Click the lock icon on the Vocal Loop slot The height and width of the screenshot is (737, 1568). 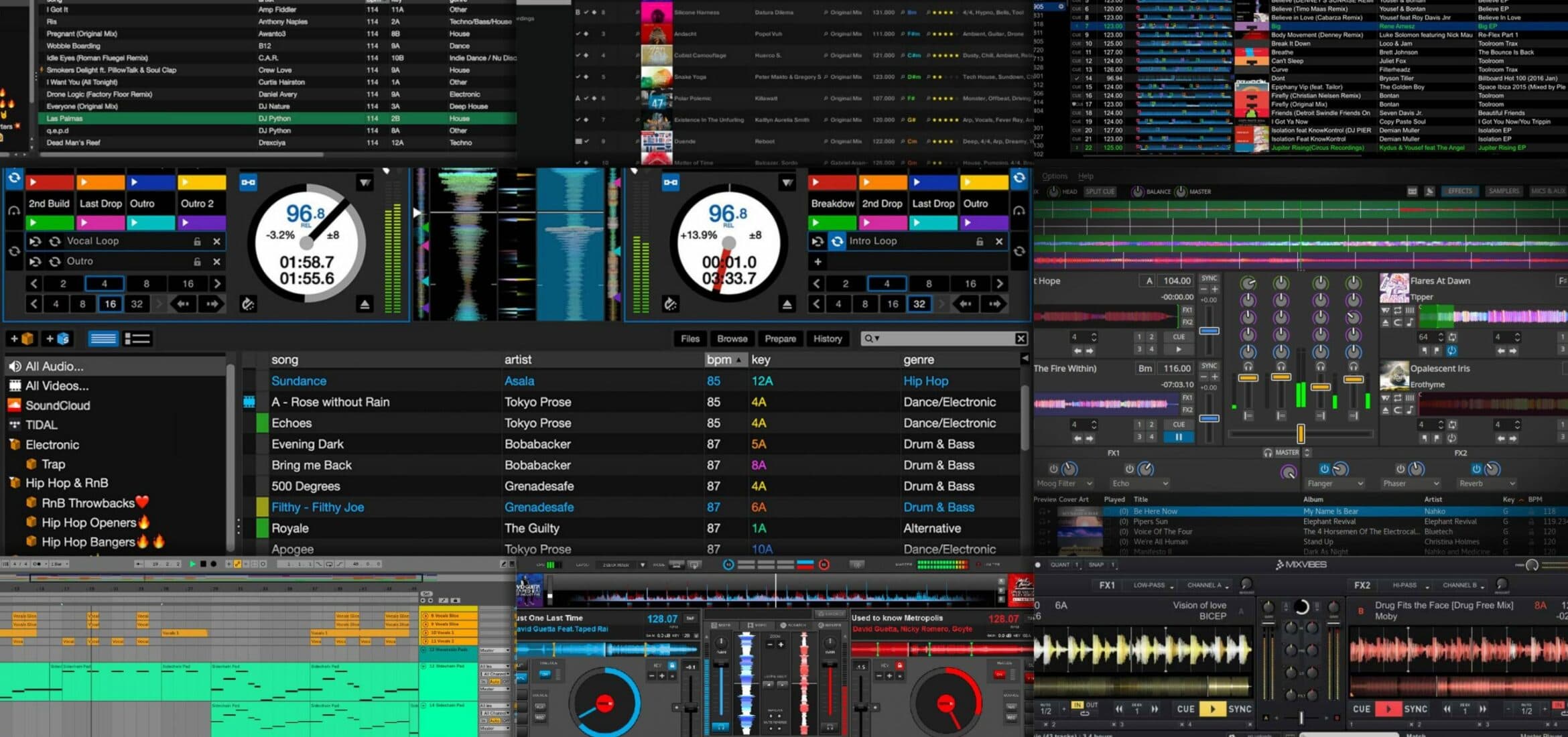[196, 241]
